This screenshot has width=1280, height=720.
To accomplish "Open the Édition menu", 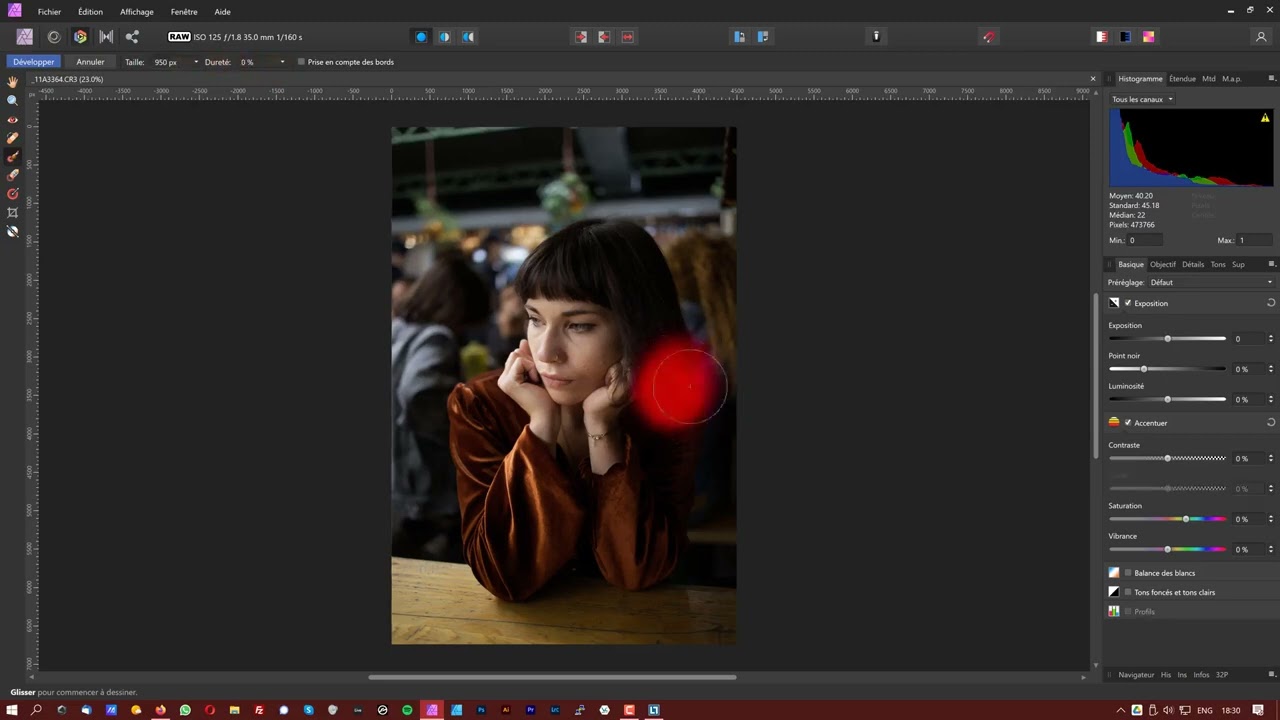I will click(x=90, y=12).
